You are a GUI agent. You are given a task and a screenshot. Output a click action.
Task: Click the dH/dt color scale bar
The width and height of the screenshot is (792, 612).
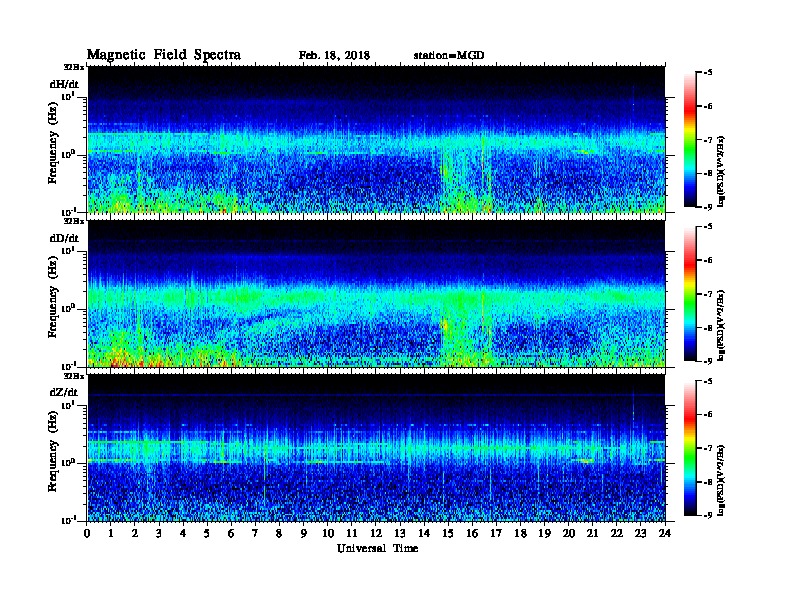click(x=690, y=140)
